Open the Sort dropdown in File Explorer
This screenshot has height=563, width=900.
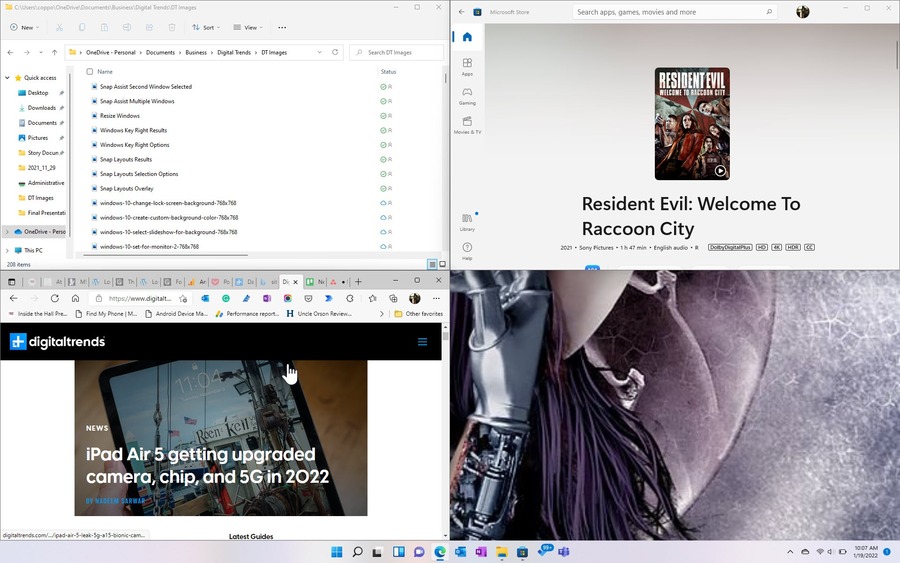pos(206,28)
